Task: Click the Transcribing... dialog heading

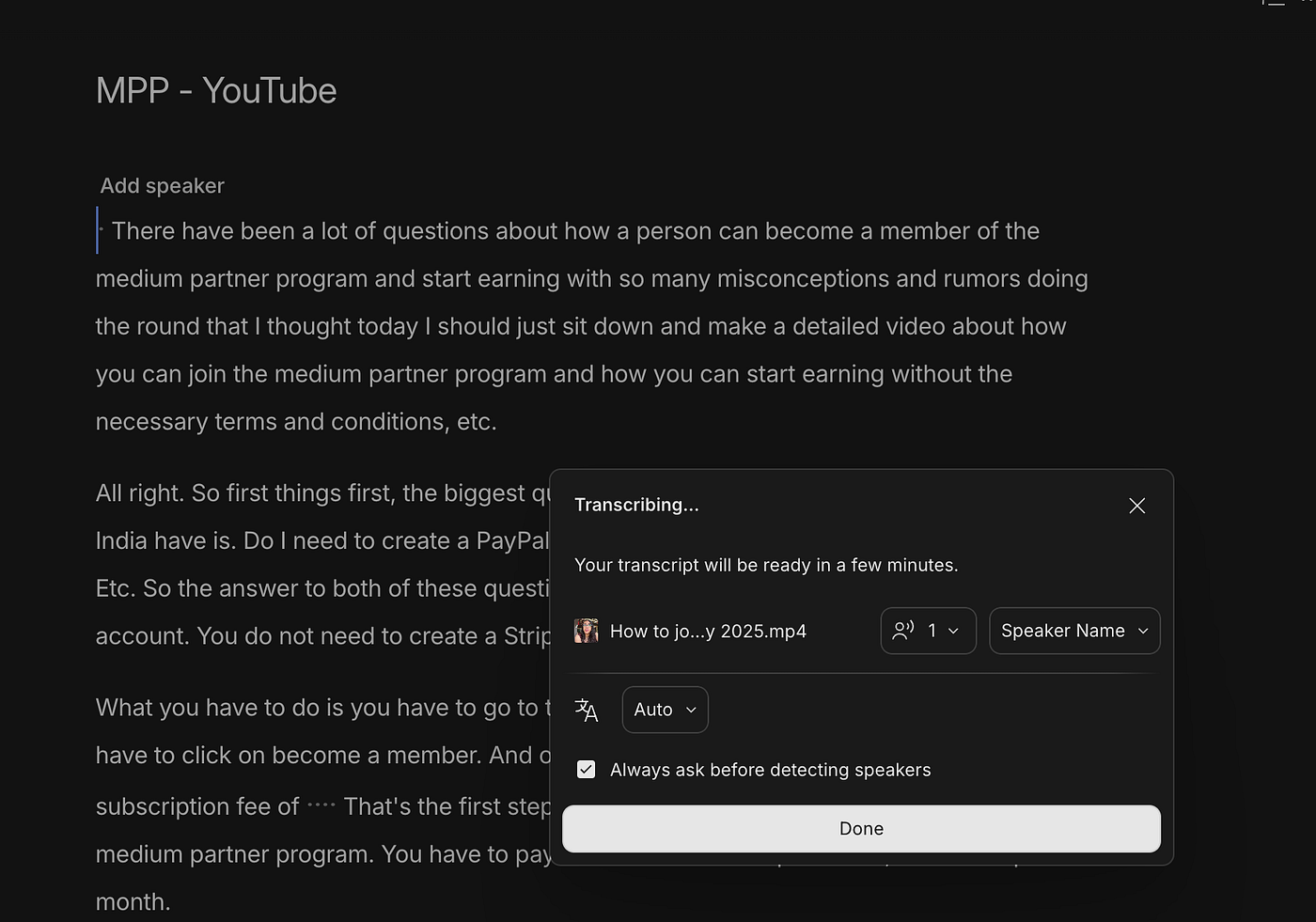Action: (636, 505)
